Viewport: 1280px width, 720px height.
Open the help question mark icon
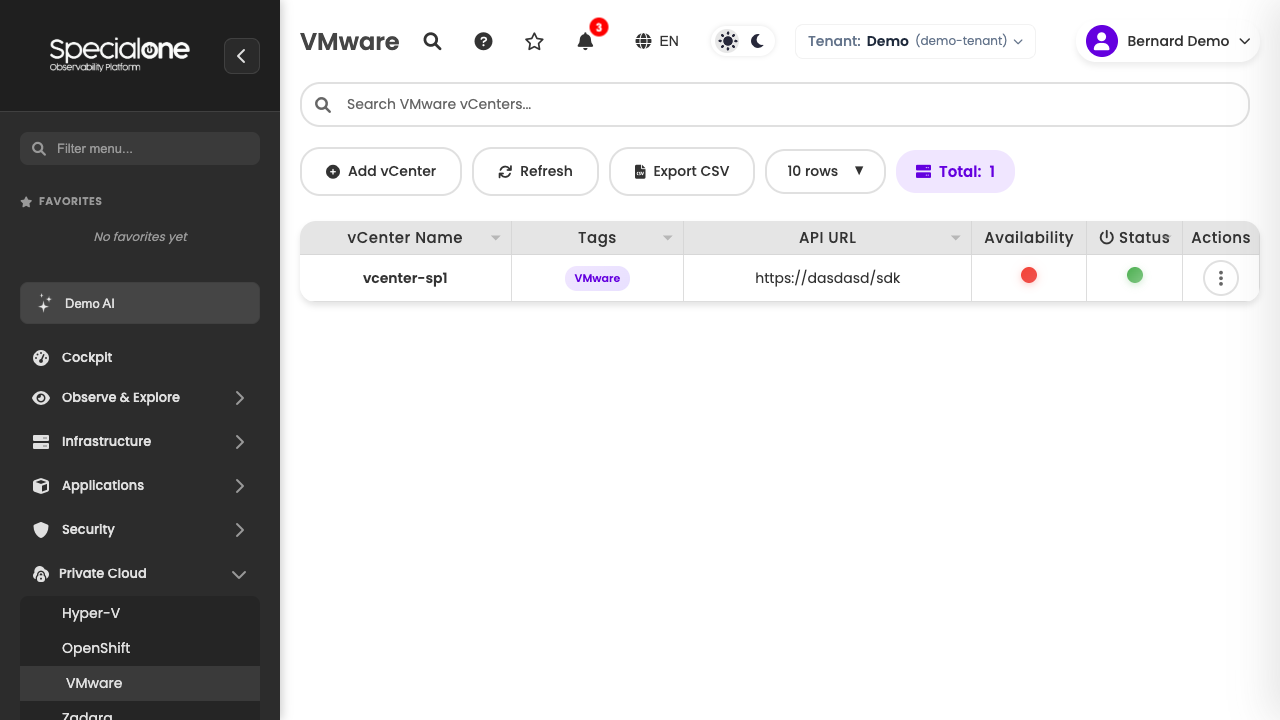(483, 41)
